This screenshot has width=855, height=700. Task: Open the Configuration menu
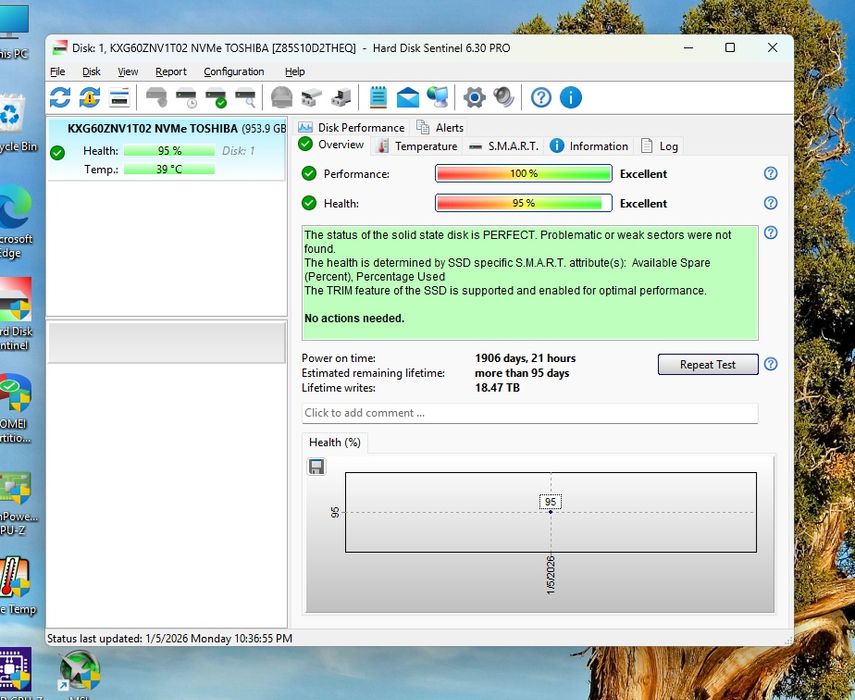coord(234,71)
